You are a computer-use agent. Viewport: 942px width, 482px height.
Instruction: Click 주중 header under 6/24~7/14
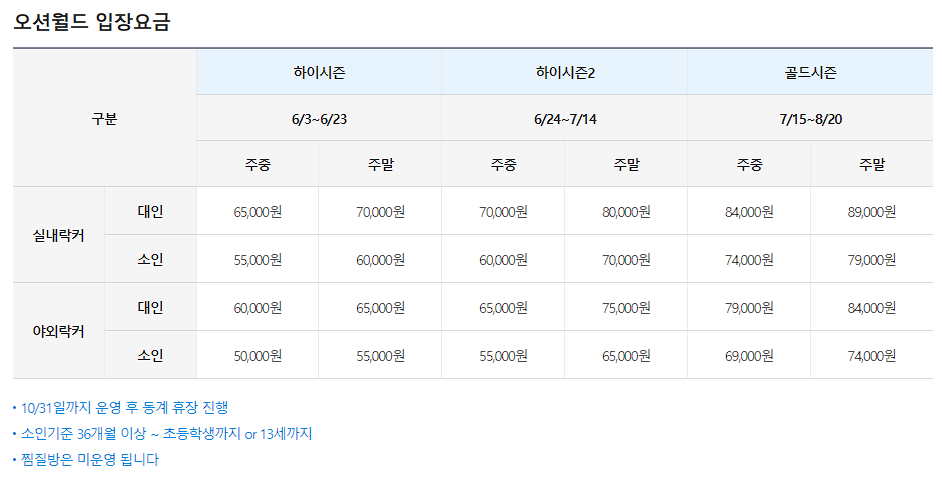pos(503,164)
